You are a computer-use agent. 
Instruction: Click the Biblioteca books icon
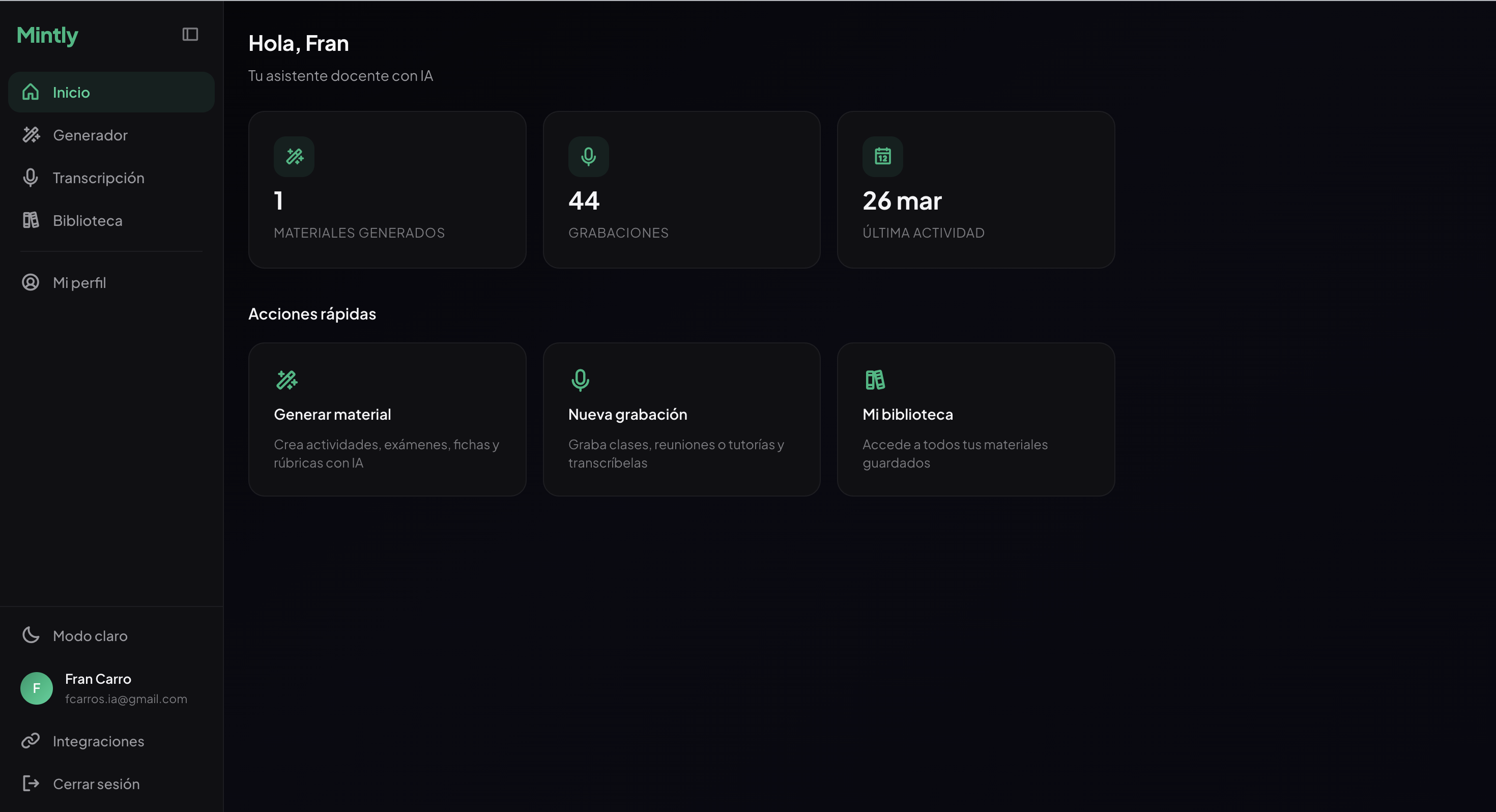pyautogui.click(x=31, y=220)
